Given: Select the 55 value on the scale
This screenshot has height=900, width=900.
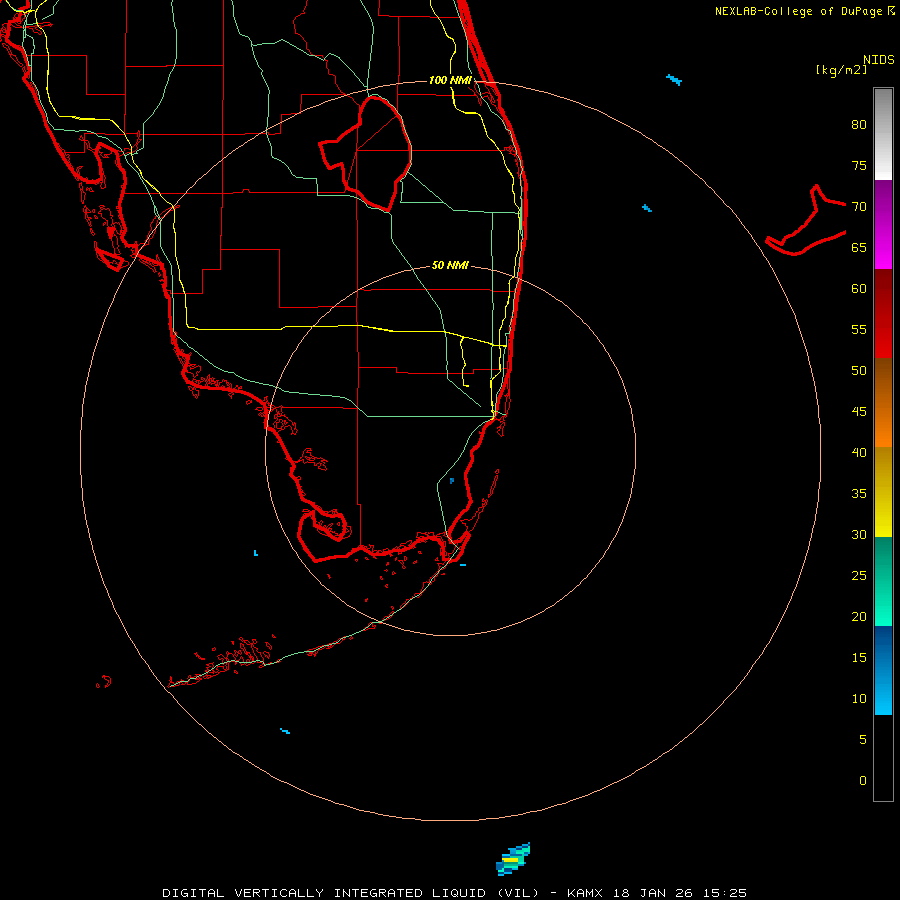Looking at the screenshot, I should [x=859, y=329].
